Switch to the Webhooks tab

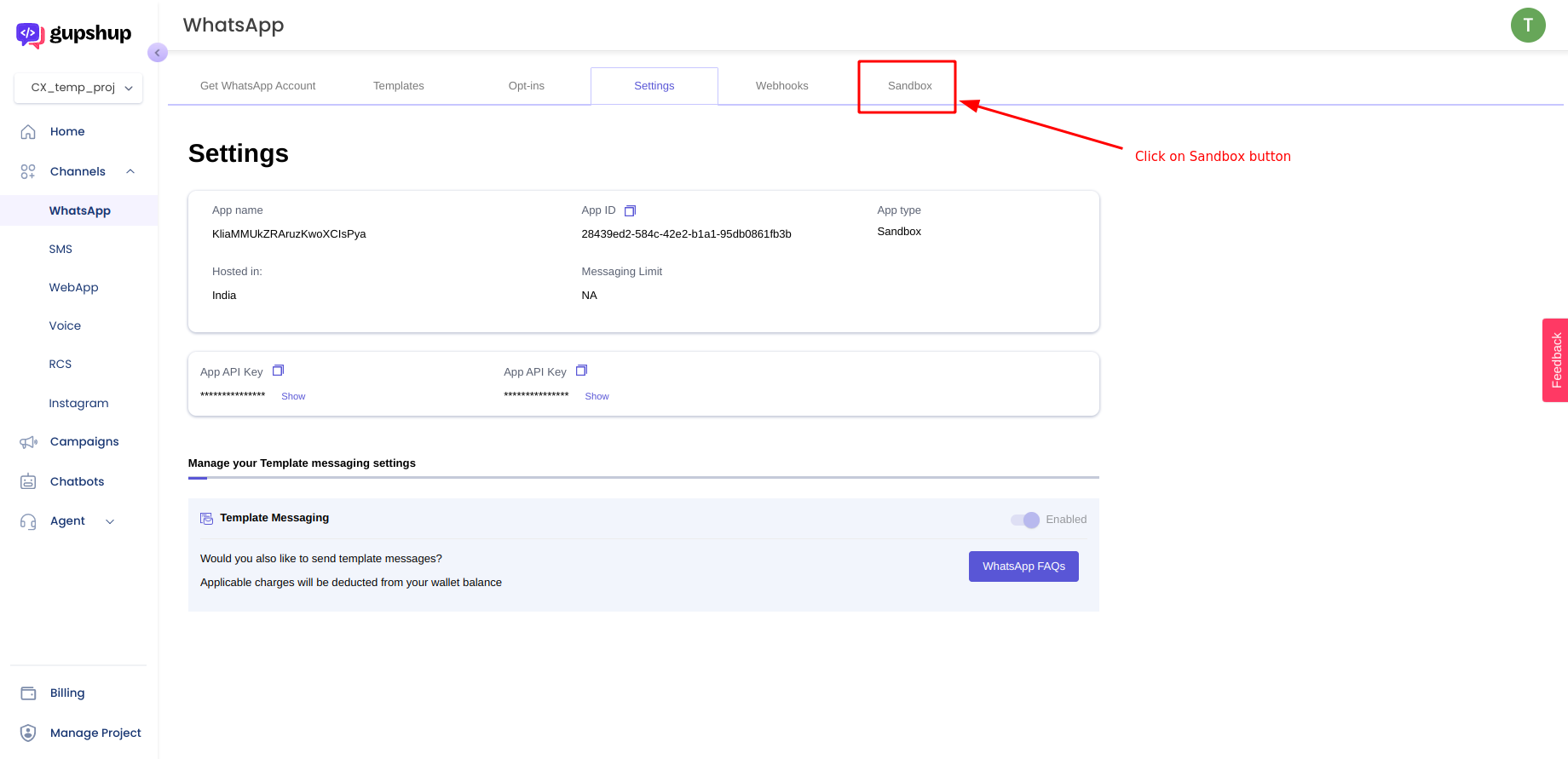[782, 86]
